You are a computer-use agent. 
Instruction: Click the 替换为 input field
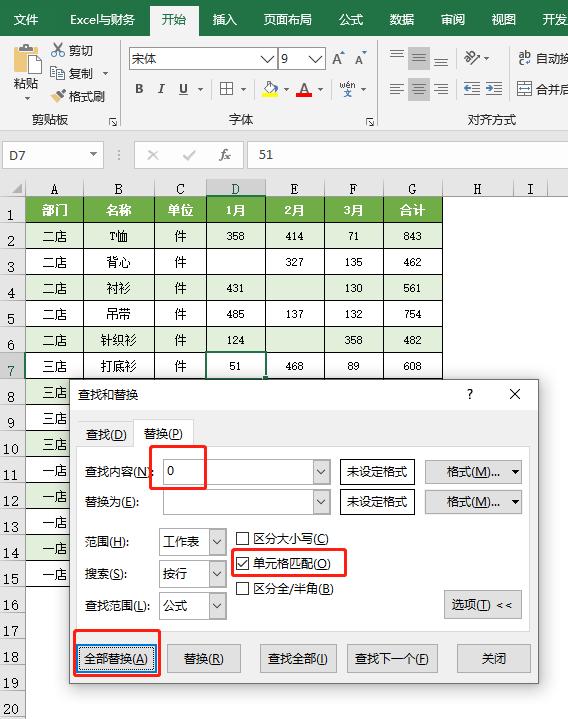pyautogui.click(x=238, y=502)
